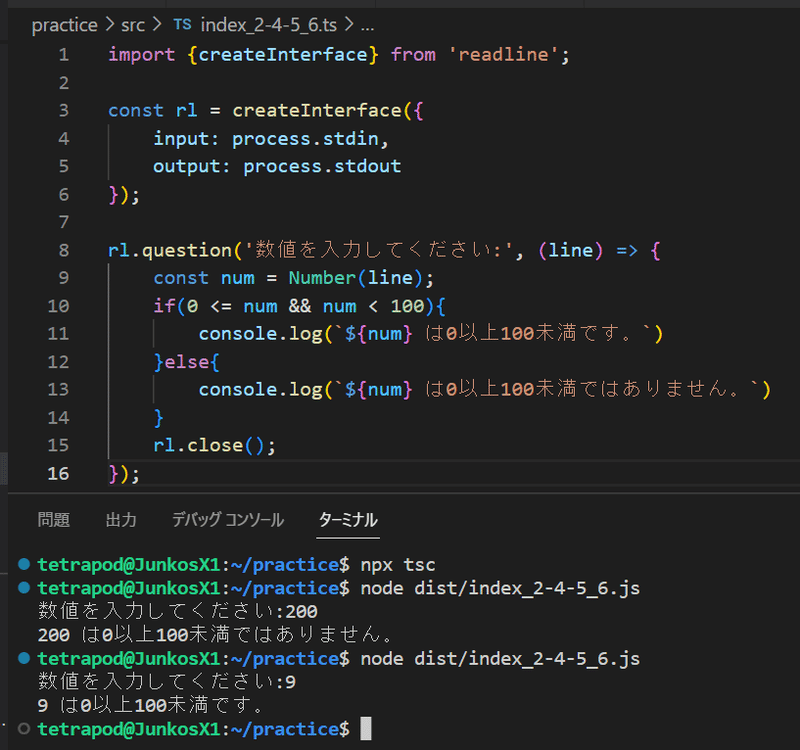Click the hollow circle beside the current prompt
This screenshot has height=750, width=800.
(x=26, y=728)
